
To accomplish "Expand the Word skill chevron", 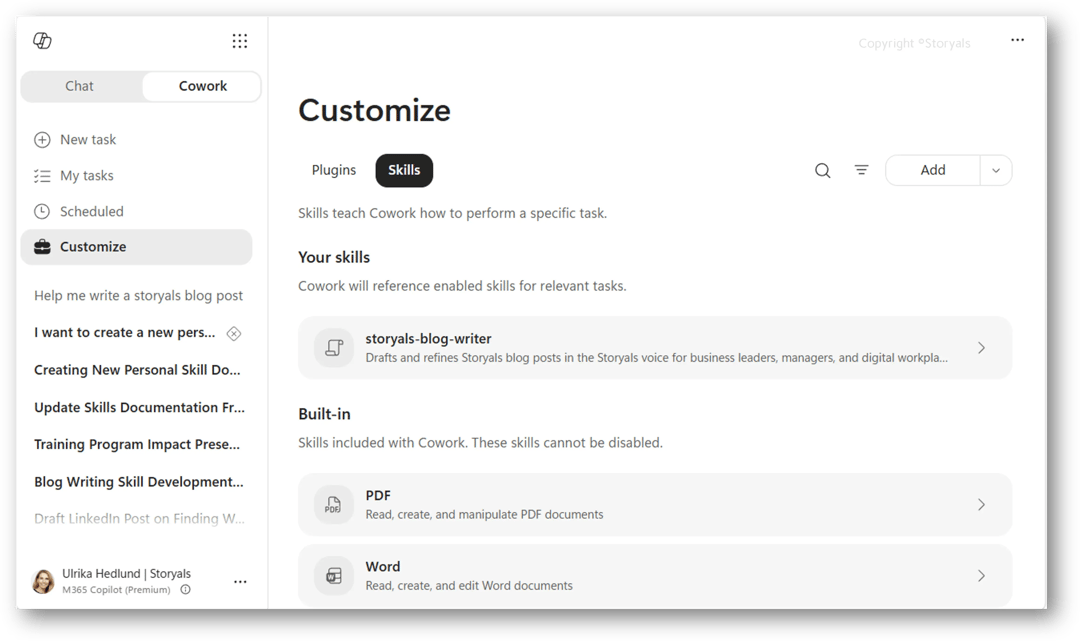I will 982,576.
